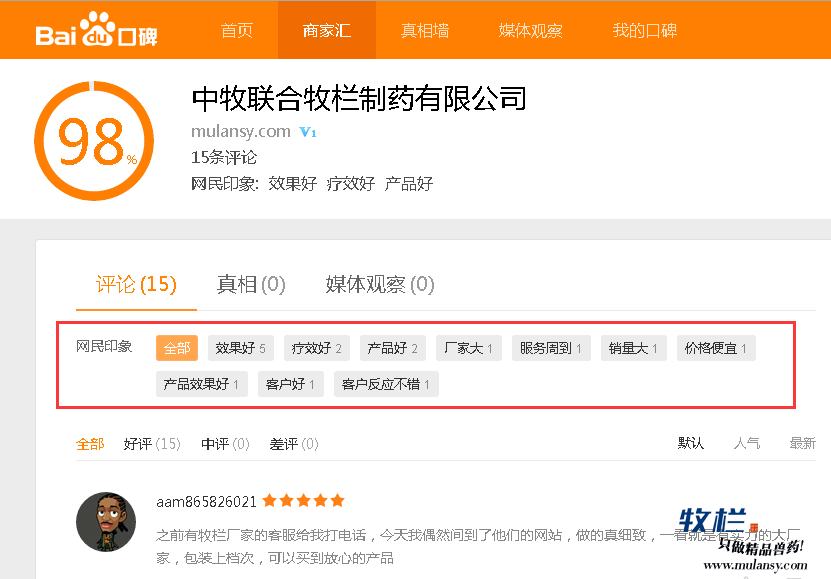Open the username aam865826021

coord(207,502)
